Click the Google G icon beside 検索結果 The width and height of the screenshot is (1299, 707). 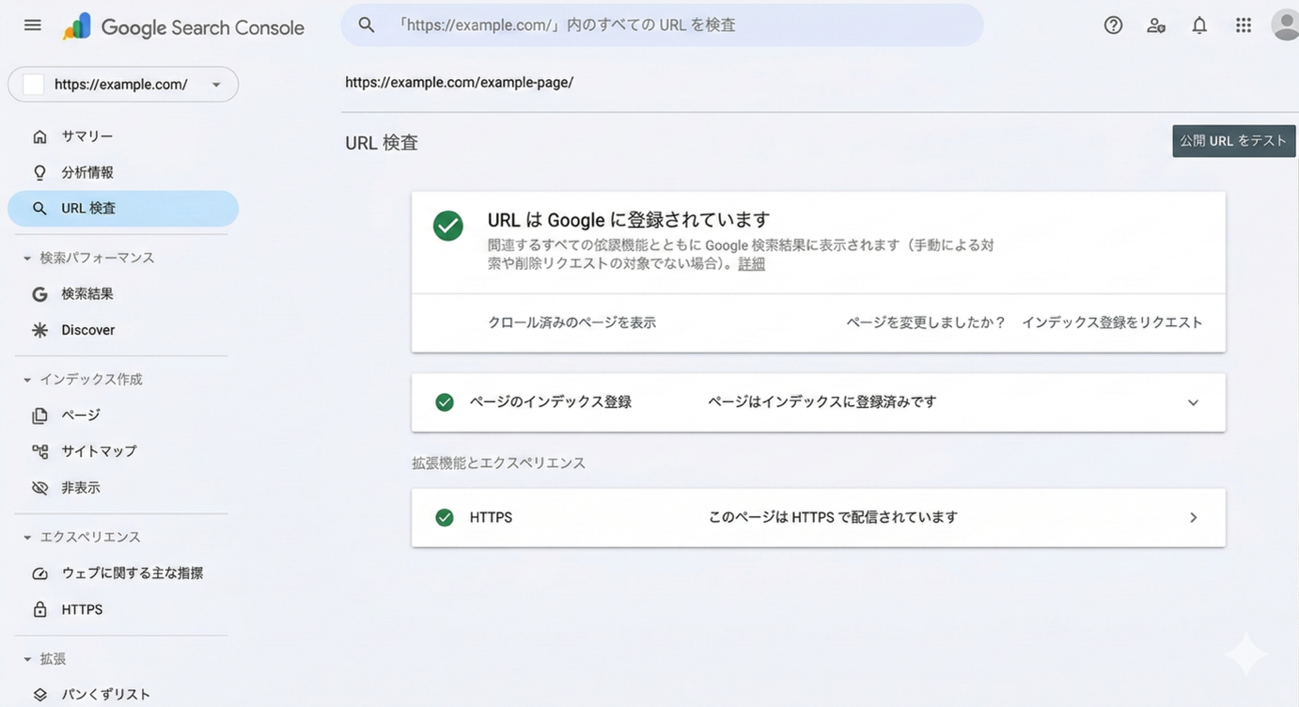click(x=40, y=294)
